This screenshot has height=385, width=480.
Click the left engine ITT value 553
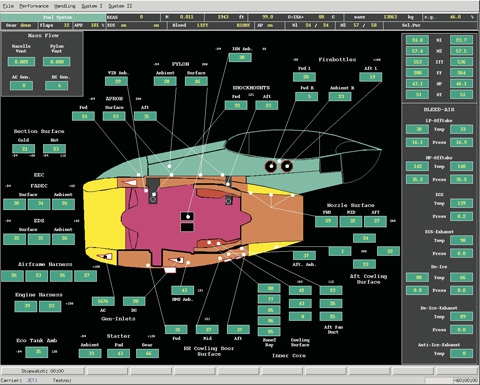[x=417, y=62]
